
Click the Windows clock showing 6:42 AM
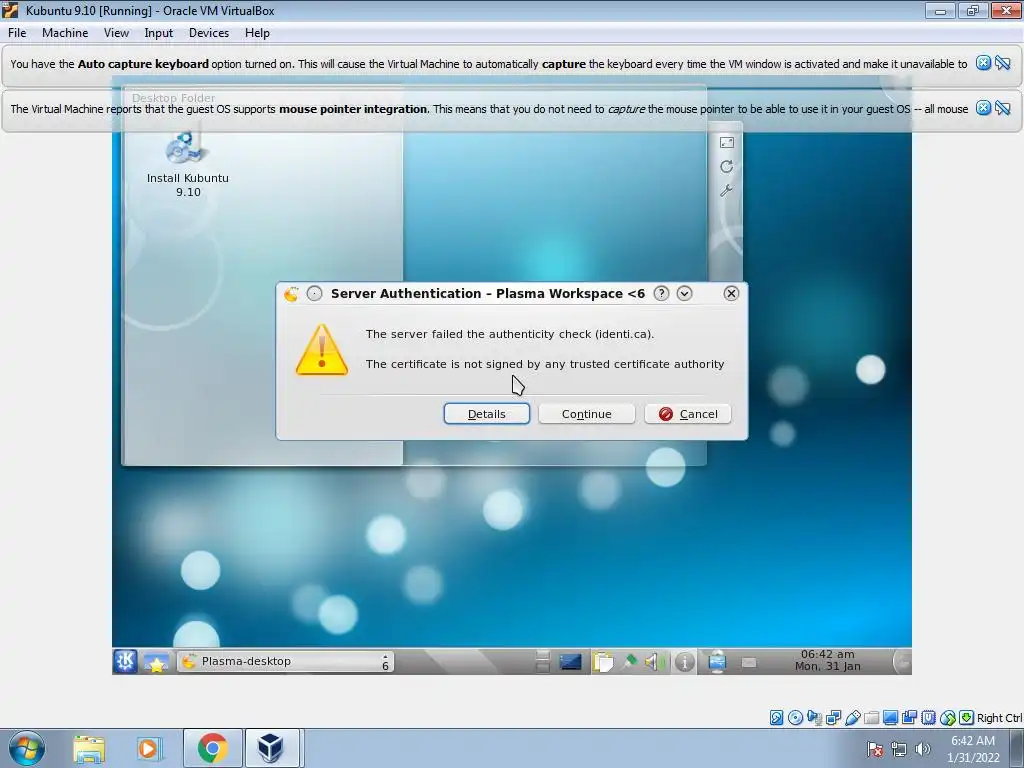(973, 749)
